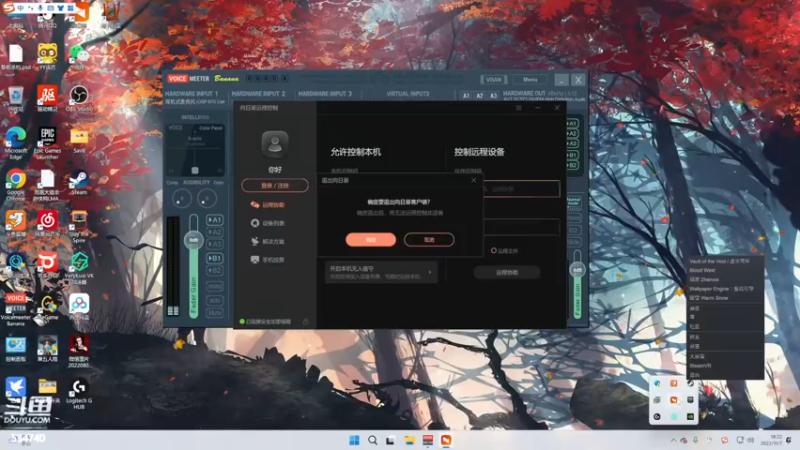The width and height of the screenshot is (800, 450).
Task: Click the Comp knob on Input 1
Action: (182, 198)
